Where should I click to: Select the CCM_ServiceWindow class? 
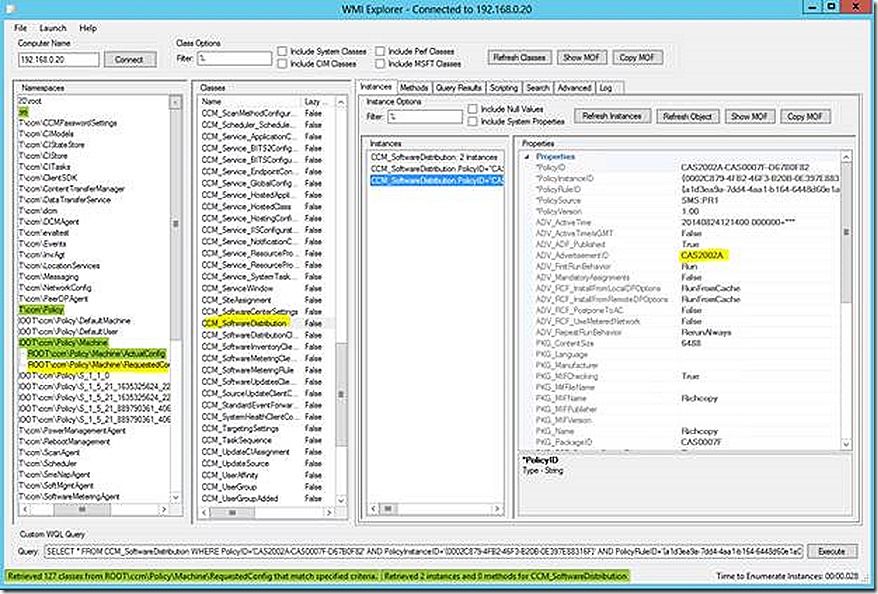click(x=237, y=288)
